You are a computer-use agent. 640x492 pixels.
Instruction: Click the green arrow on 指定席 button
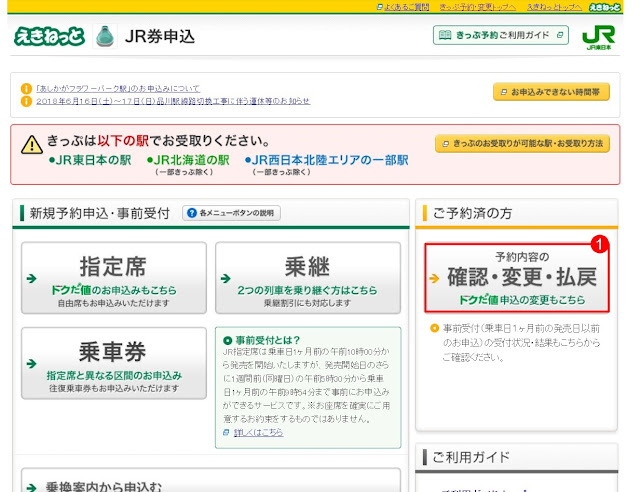point(31,278)
